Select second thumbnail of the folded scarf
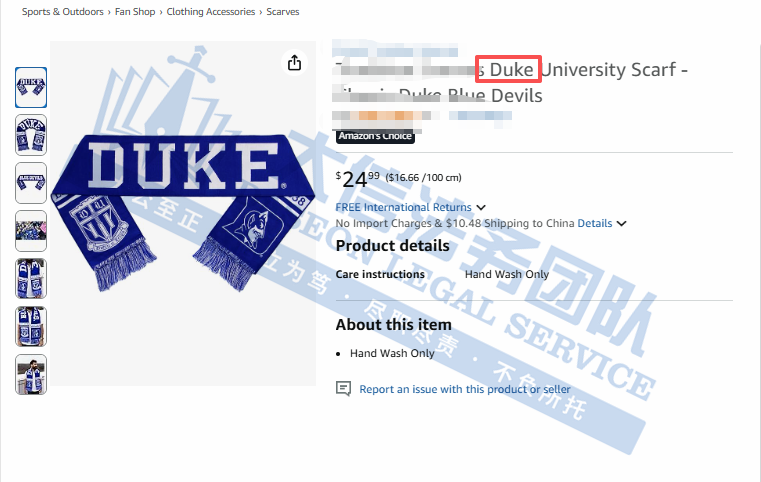The width and height of the screenshot is (761, 482). tap(31, 135)
